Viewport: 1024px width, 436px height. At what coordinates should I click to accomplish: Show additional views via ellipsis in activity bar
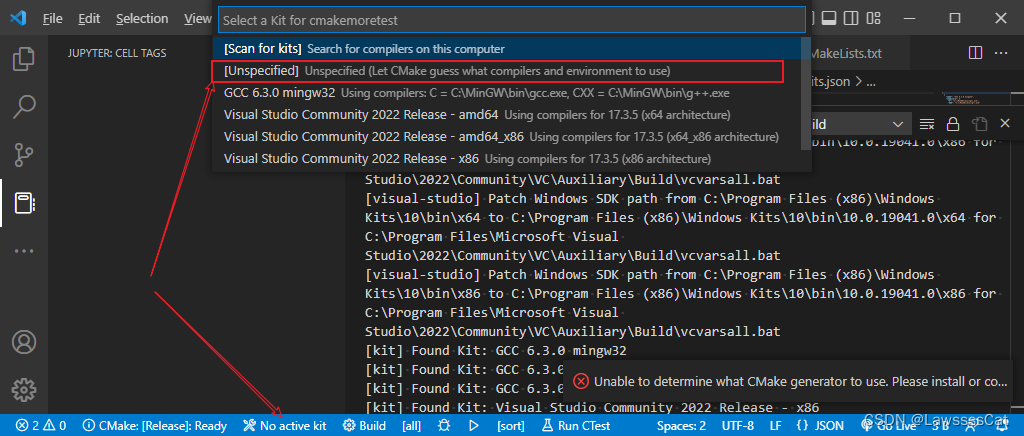(24, 251)
